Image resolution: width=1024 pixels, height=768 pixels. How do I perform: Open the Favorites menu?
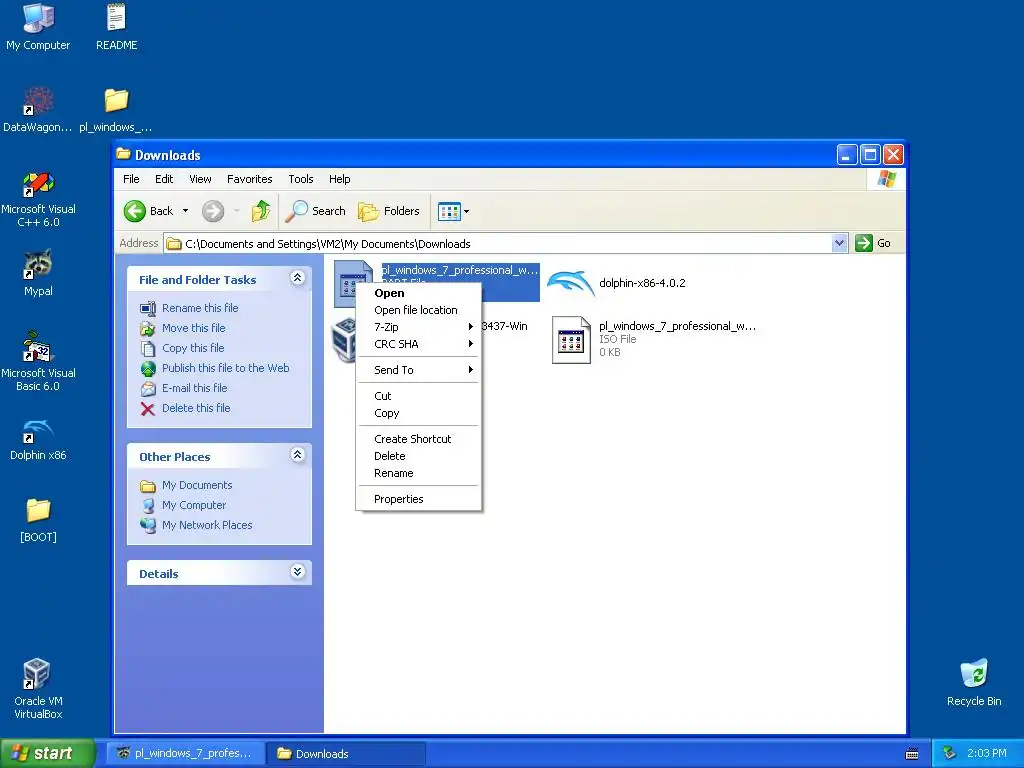249,179
